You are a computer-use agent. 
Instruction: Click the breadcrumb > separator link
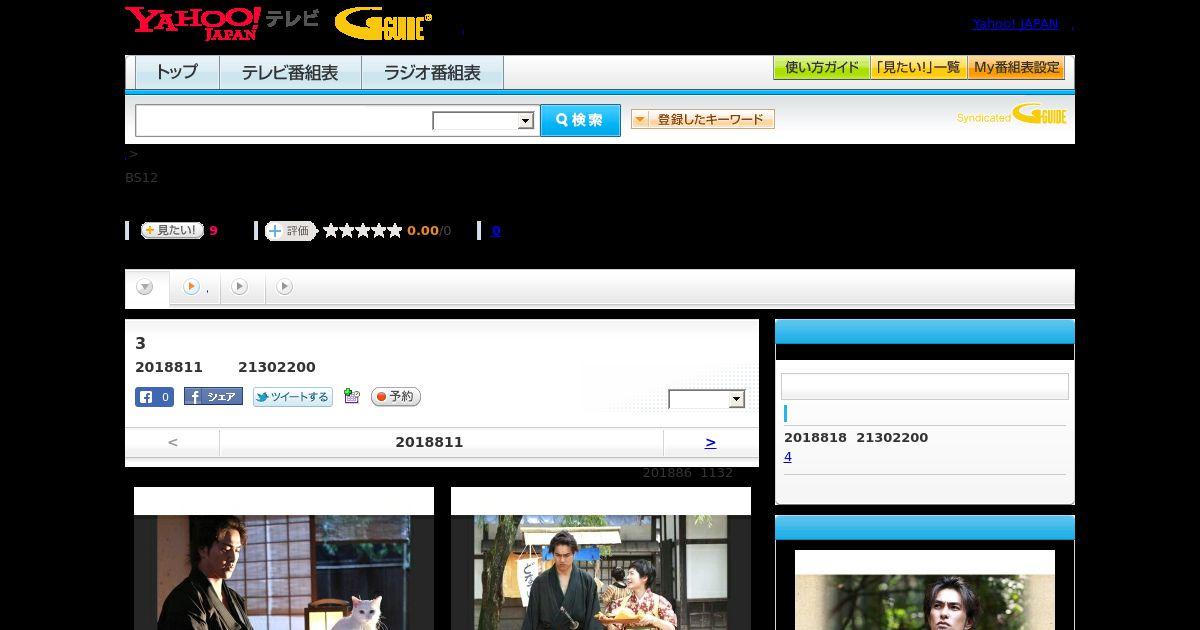click(x=132, y=154)
